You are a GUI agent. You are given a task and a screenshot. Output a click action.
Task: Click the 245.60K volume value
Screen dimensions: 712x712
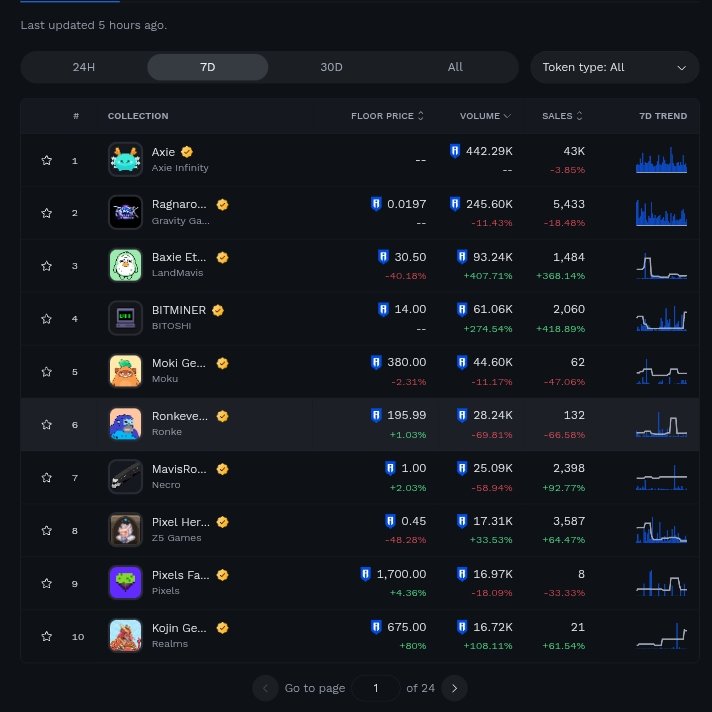click(489, 204)
